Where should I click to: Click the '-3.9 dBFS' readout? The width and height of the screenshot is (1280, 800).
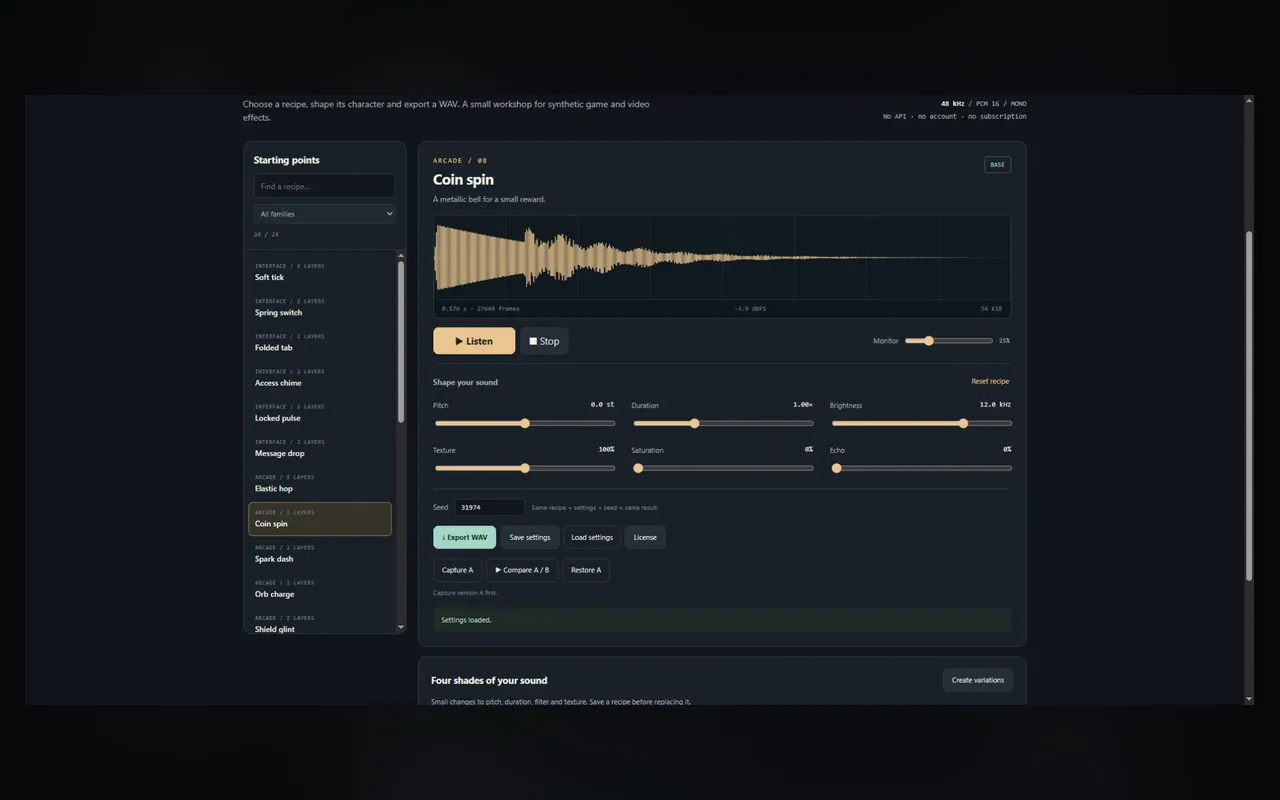750,309
